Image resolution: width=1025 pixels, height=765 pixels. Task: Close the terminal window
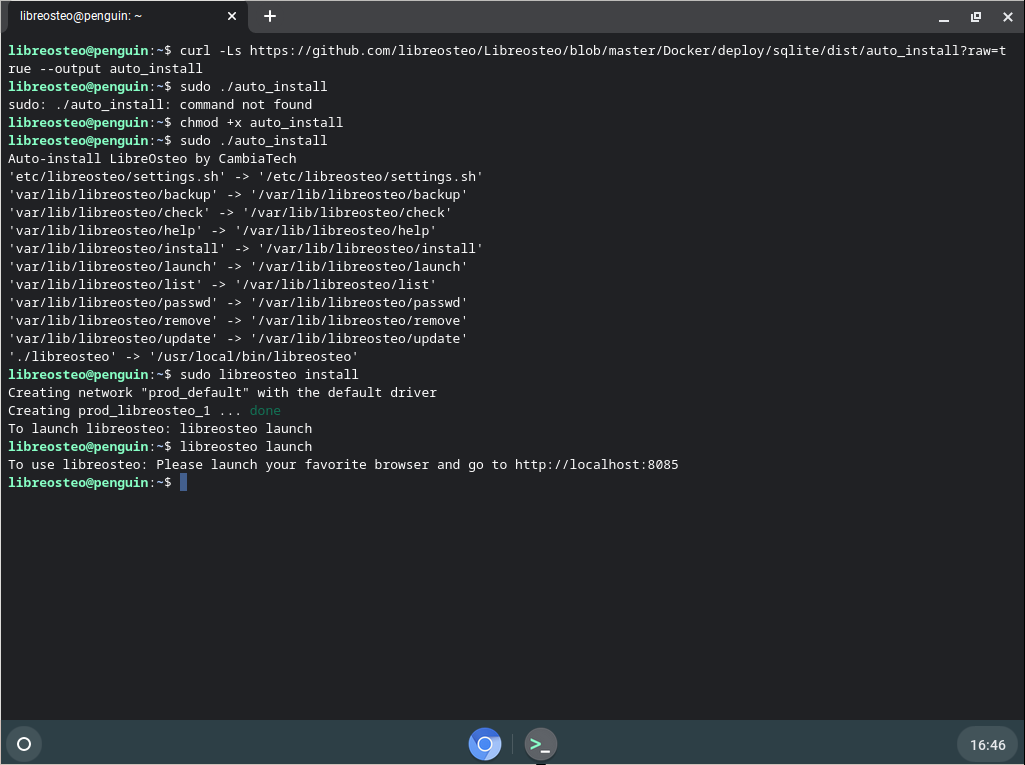coord(1007,17)
